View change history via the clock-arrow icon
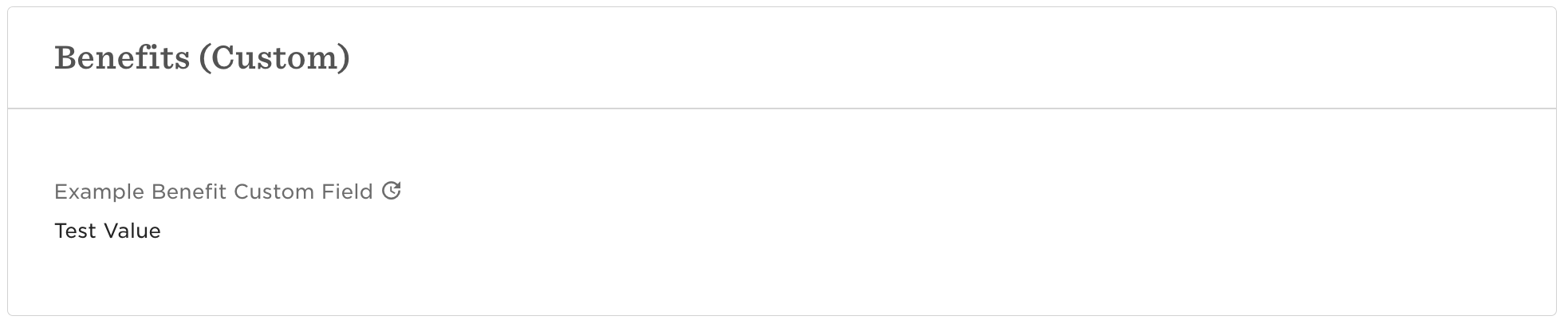Screen dimensions: 1568x324 pos(391,191)
